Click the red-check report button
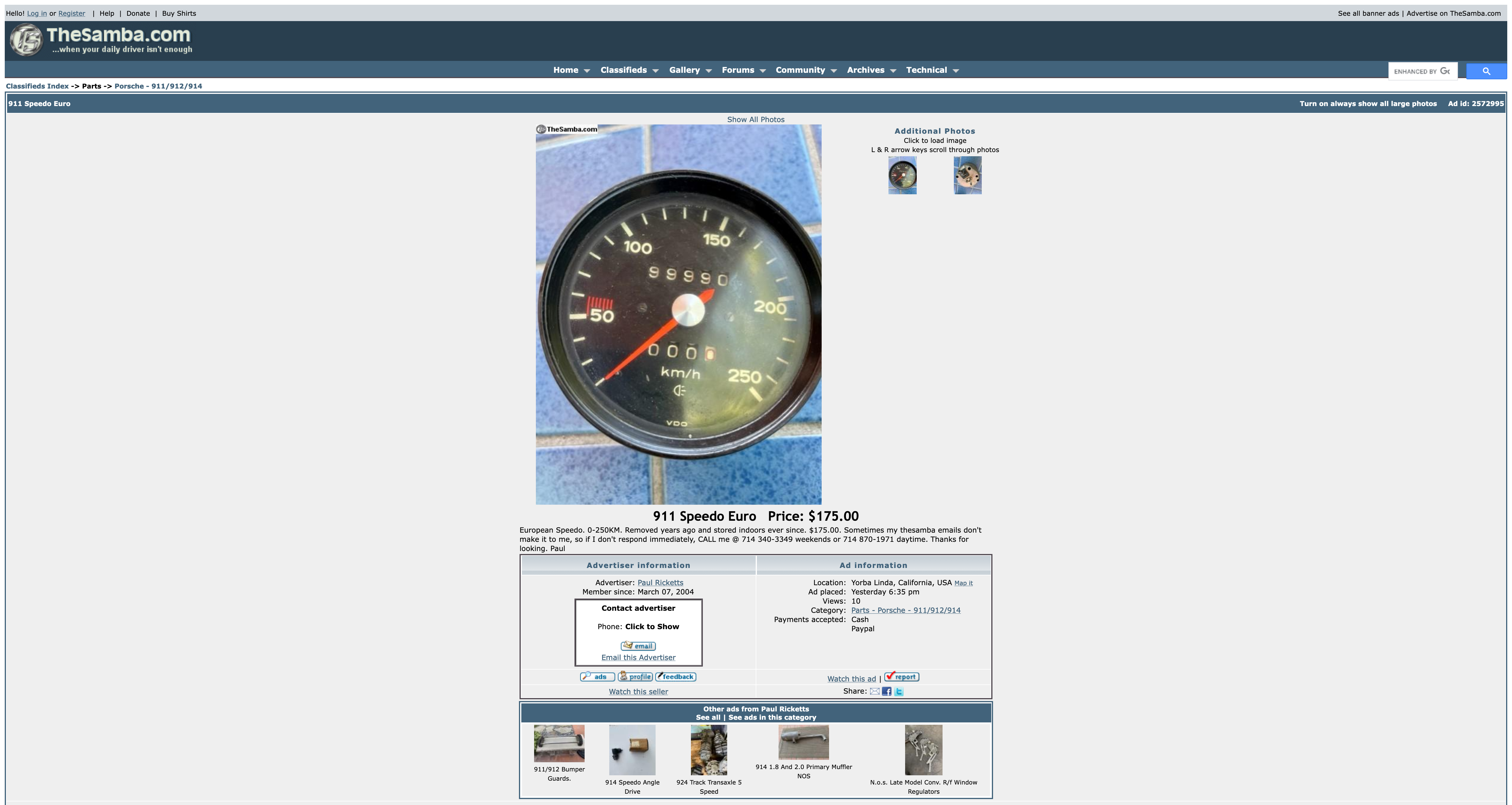The image size is (1512, 805). (902, 676)
